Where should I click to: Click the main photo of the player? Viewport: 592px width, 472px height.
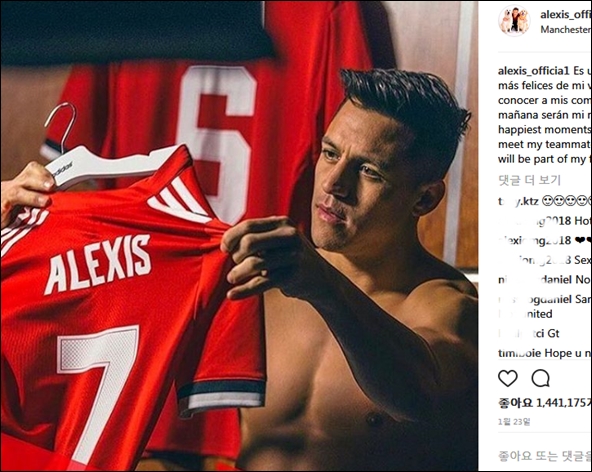(239, 236)
